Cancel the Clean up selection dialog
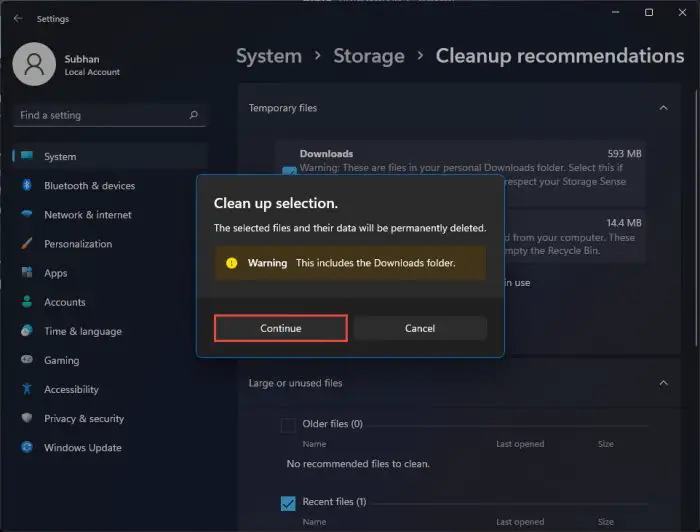This screenshot has width=700, height=532. 420,328
